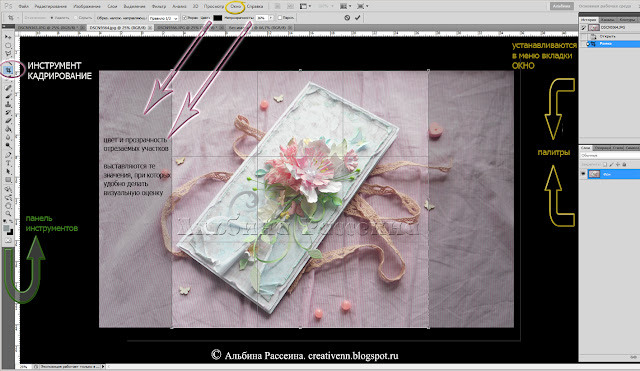The height and width of the screenshot is (371, 640).
Task: Open status bar info arrow menu
Action: [x=103, y=367]
